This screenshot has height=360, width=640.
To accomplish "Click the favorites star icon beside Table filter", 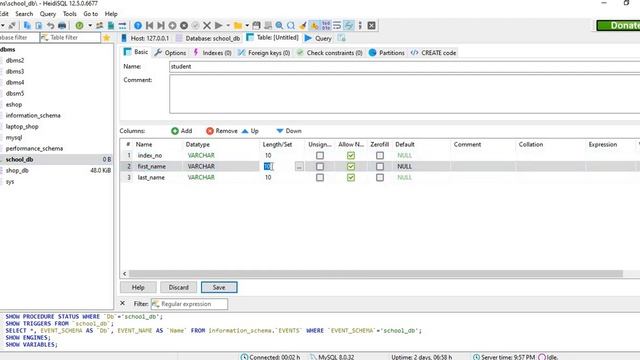I will (x=107, y=38).
